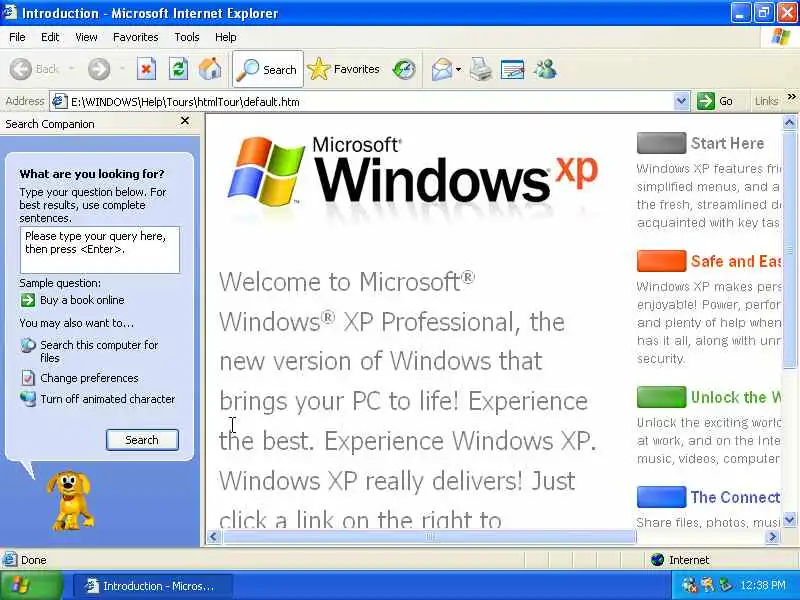This screenshot has height=600, width=800.
Task: Go to Home page via house icon
Action: [x=210, y=69]
